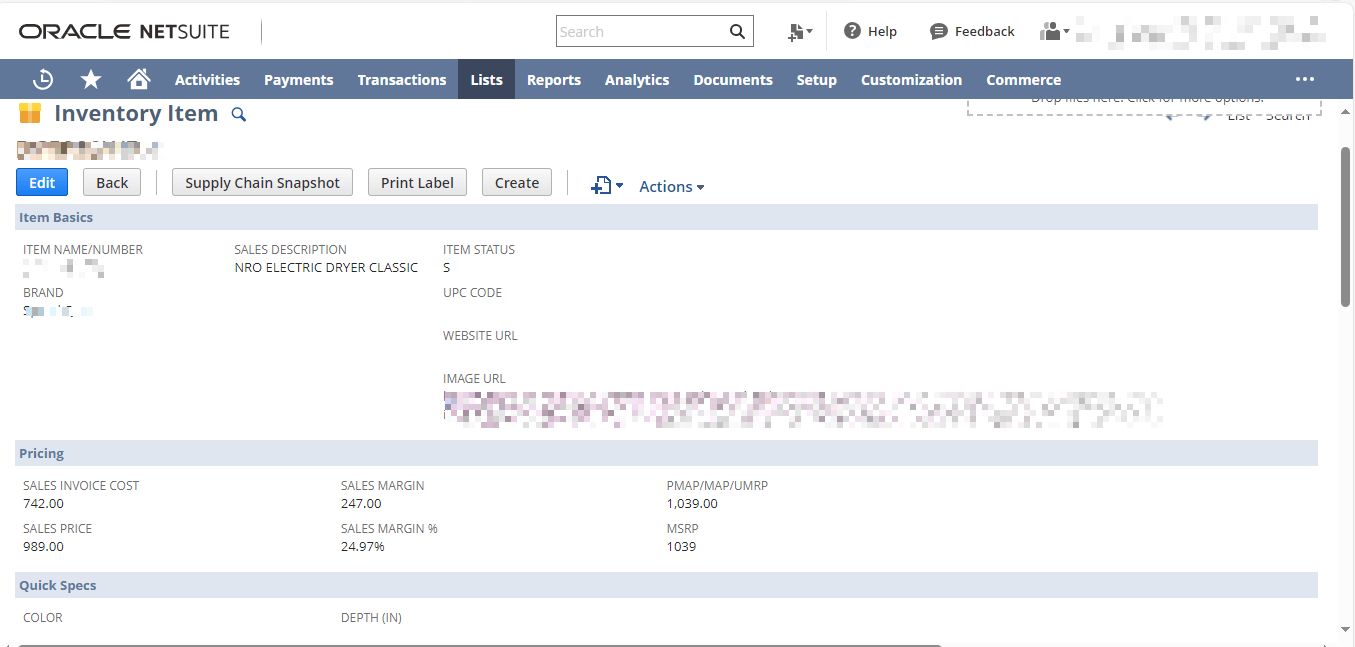Open the Payments menu
The image size is (1355, 647).
[x=299, y=80]
